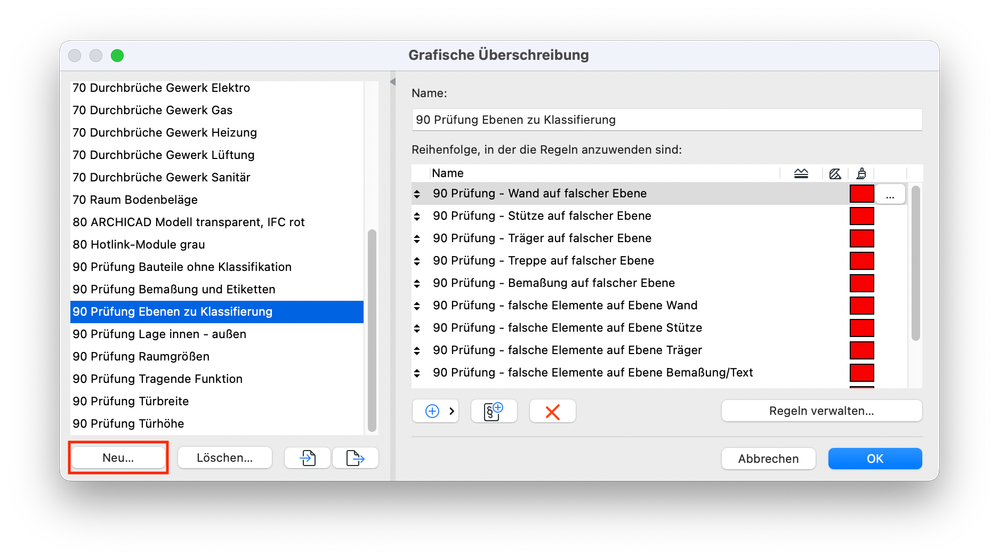Select 90 Prüfung Tragende Funktion
This screenshot has width=999, height=560.
click(217, 378)
